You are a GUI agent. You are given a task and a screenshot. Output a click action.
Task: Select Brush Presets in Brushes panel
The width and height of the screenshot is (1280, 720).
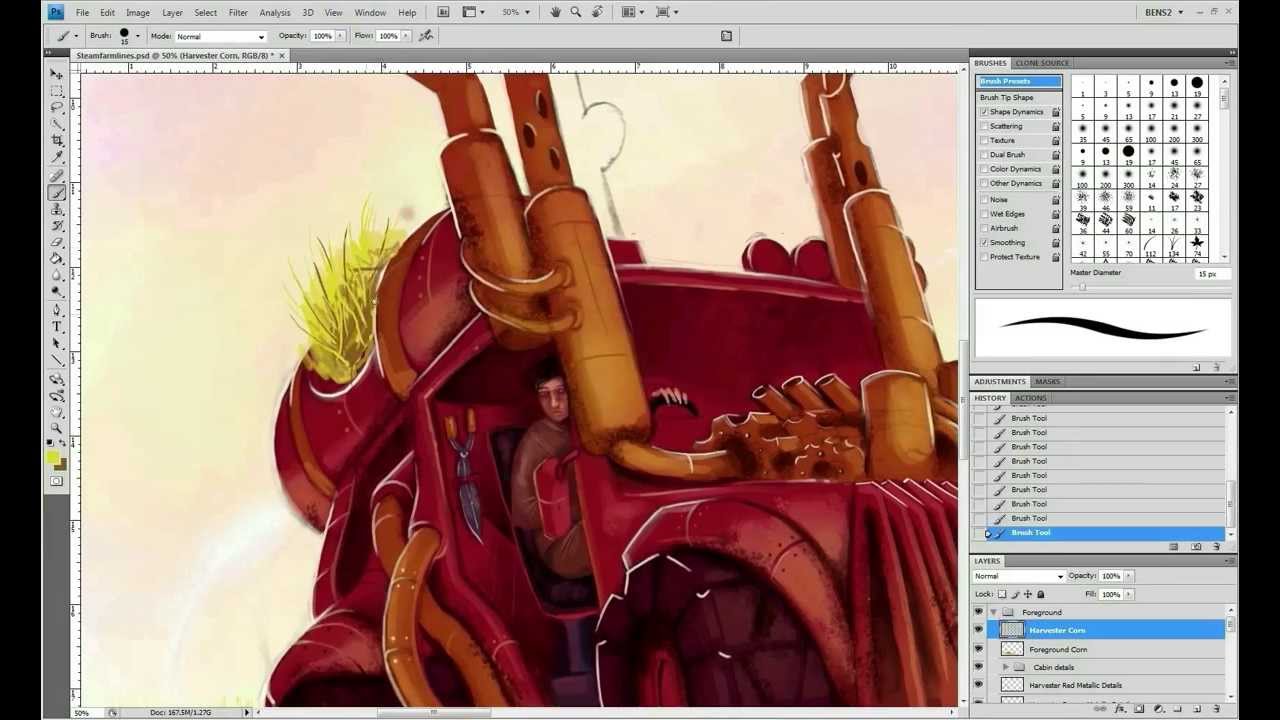click(1019, 82)
